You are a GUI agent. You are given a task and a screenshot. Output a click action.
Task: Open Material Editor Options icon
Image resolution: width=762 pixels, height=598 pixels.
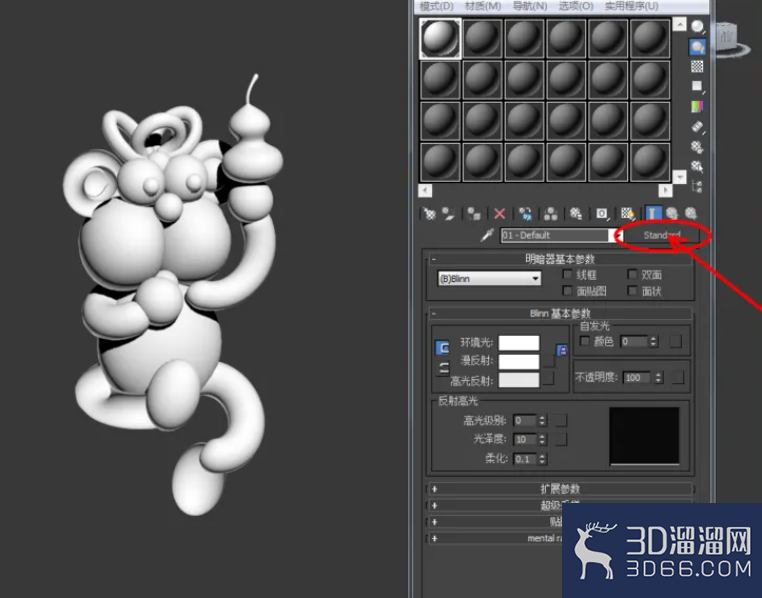(697, 147)
